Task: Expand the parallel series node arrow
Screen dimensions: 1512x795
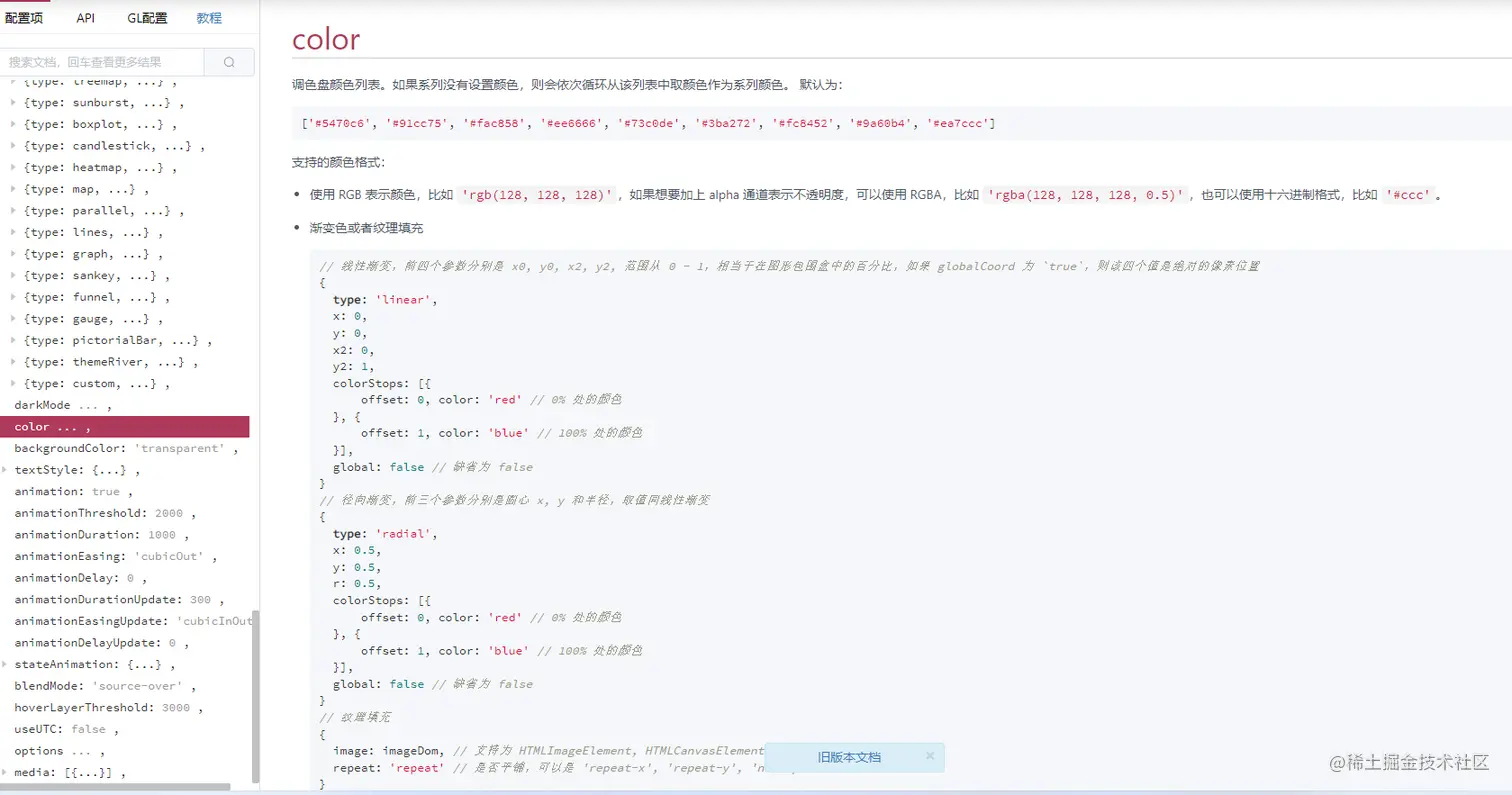Action: click(x=13, y=211)
